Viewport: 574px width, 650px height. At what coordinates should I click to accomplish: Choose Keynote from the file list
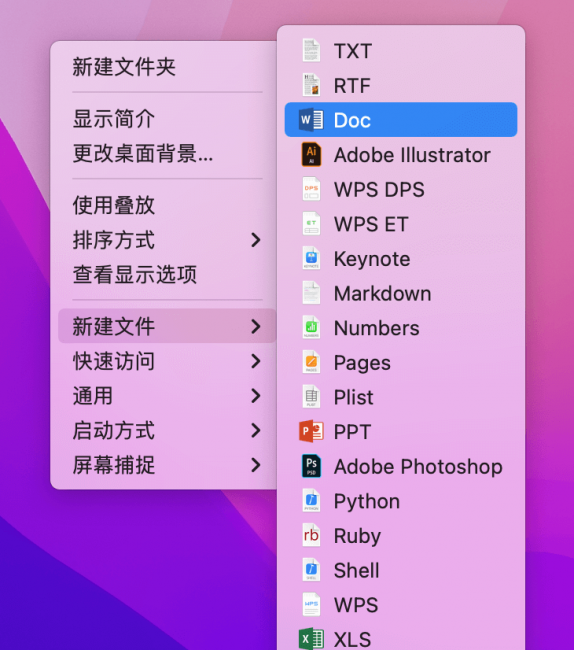401,258
